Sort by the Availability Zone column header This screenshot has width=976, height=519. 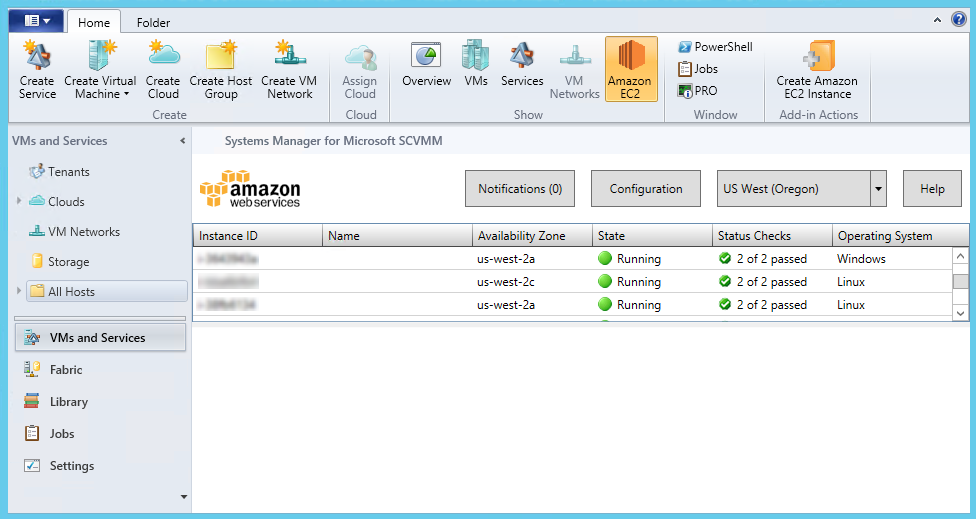coord(532,236)
